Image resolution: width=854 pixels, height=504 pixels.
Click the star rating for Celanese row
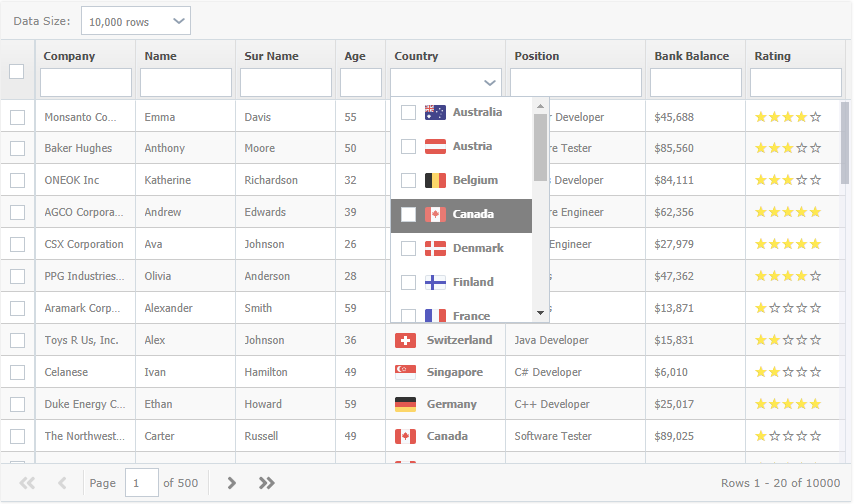[788, 372]
